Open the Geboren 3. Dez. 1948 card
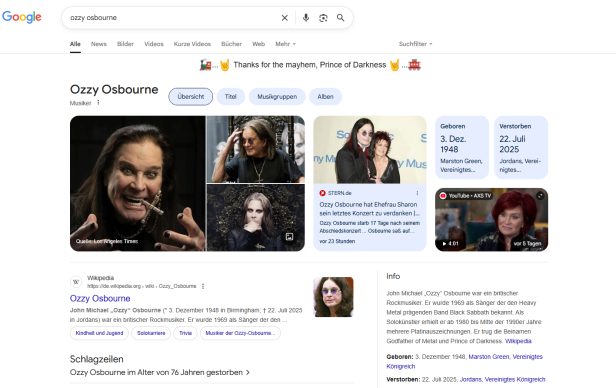 462,147
